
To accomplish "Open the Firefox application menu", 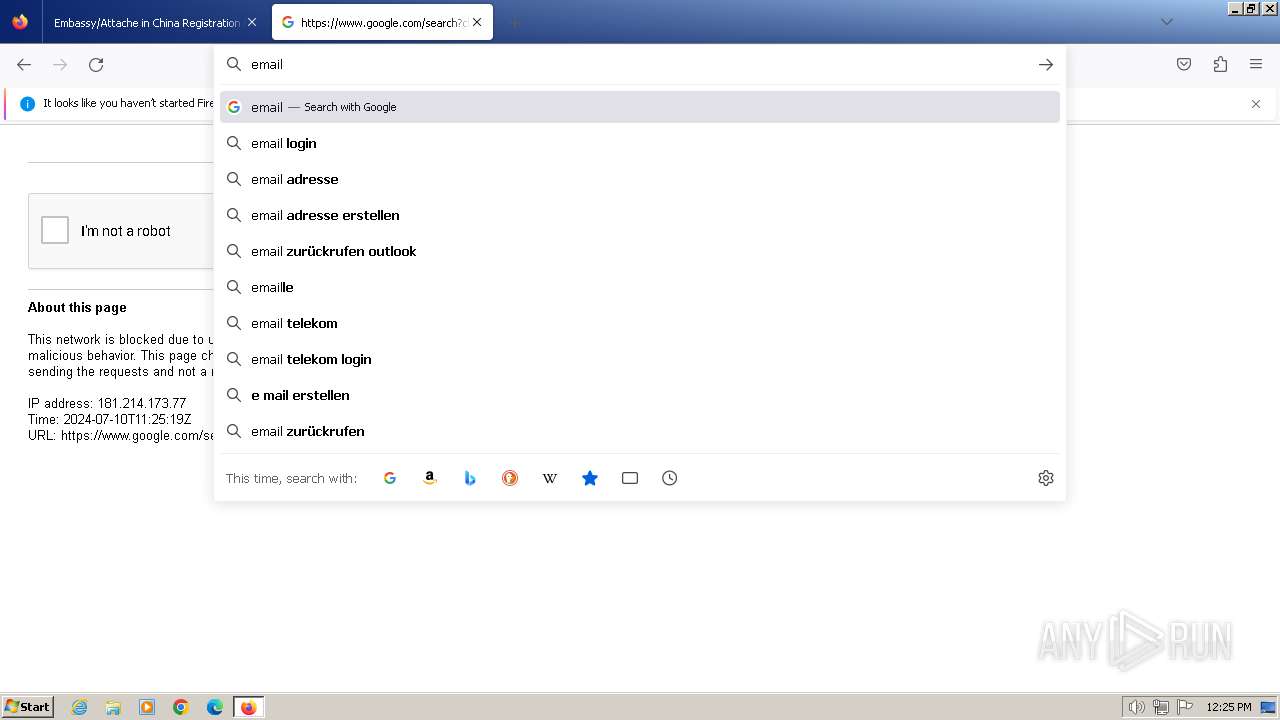I will (x=1256, y=64).
